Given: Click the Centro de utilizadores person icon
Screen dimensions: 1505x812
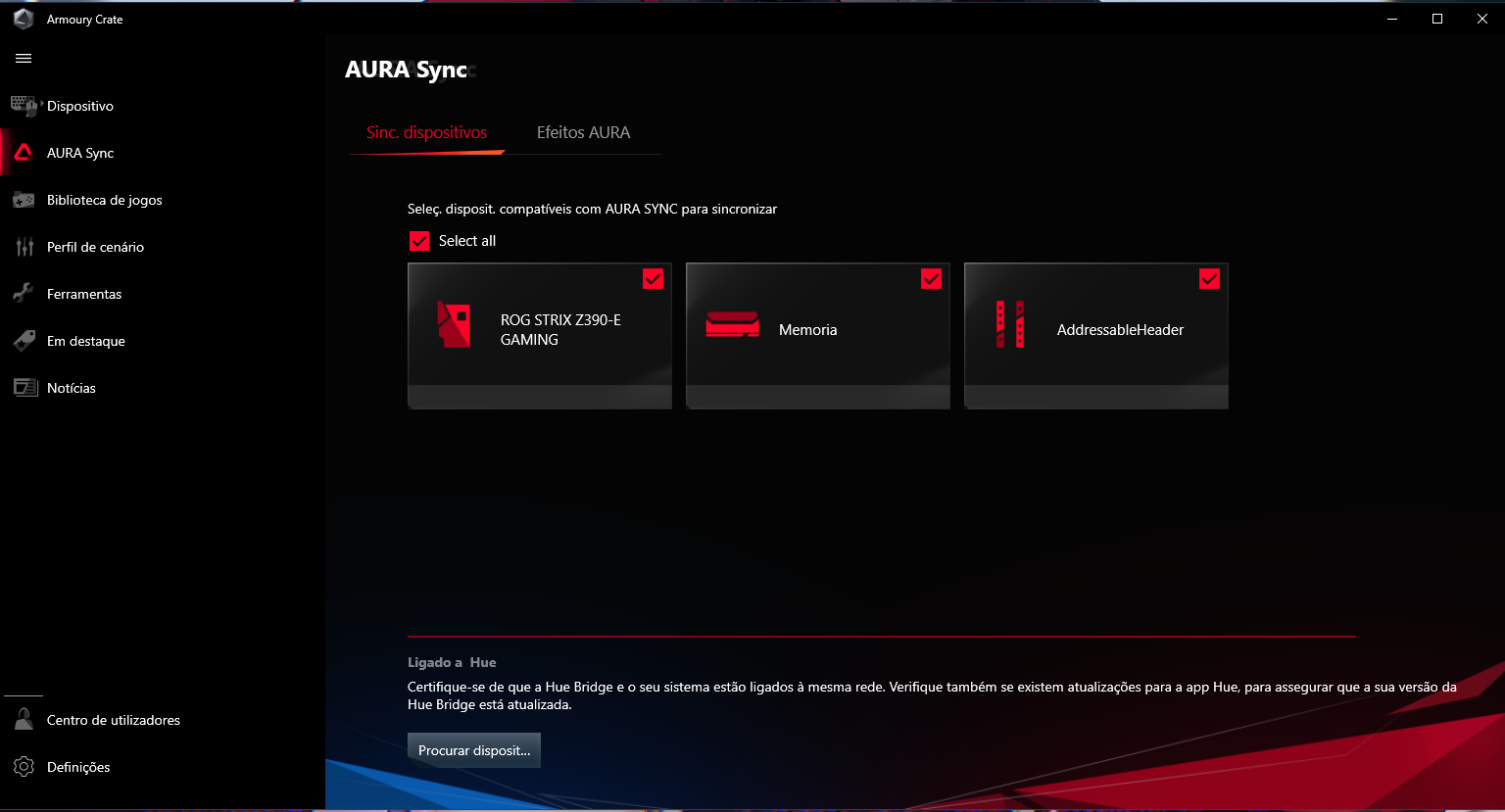Looking at the screenshot, I should [x=24, y=720].
